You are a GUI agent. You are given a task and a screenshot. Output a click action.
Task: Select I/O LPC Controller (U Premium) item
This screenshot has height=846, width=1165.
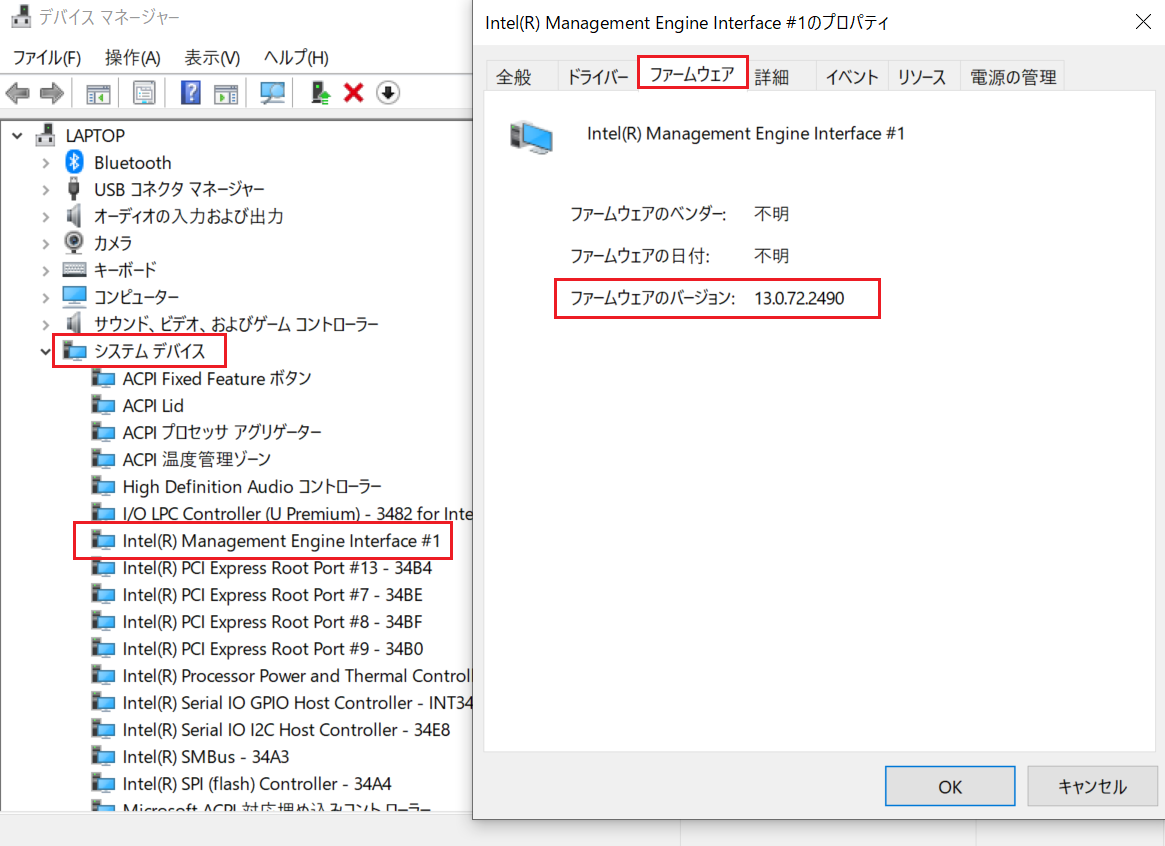coord(297,513)
